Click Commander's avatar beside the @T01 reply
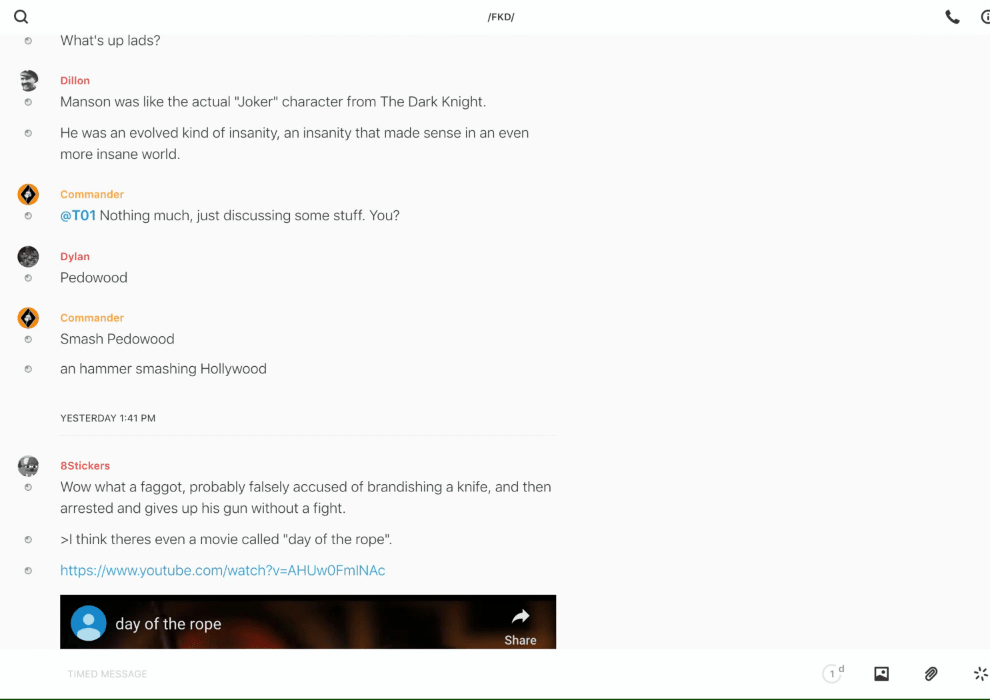The image size is (990, 700). 28,194
